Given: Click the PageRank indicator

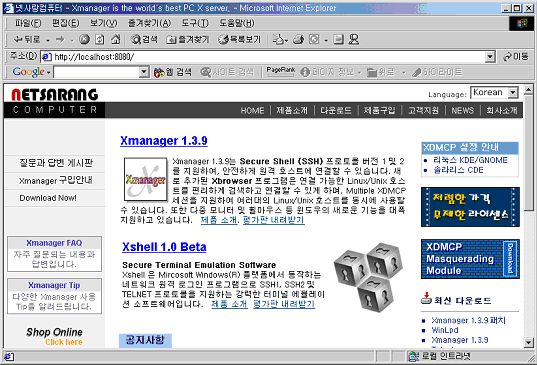Looking at the screenshot, I should click(x=281, y=71).
